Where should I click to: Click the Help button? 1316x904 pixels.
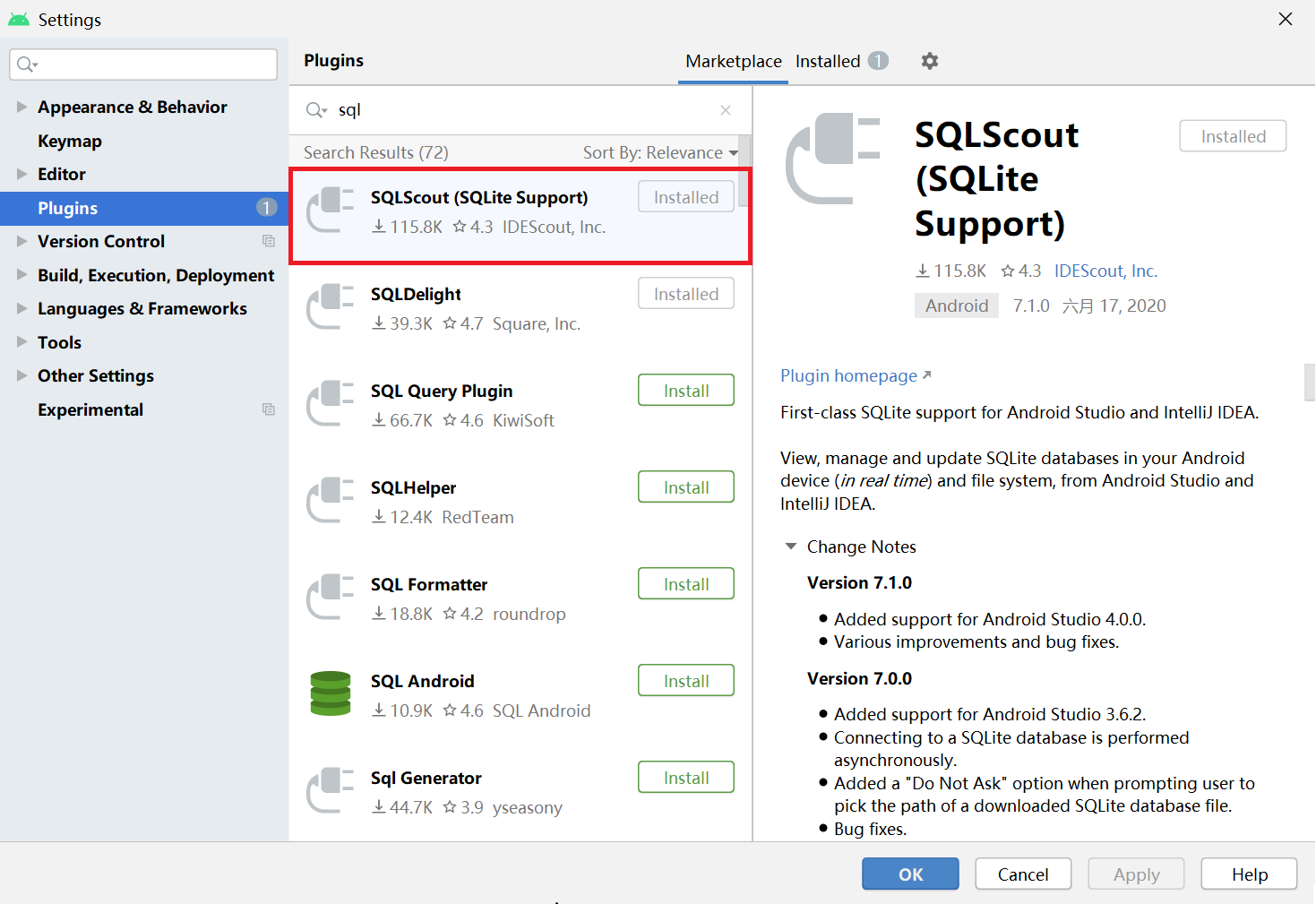coord(1249,874)
